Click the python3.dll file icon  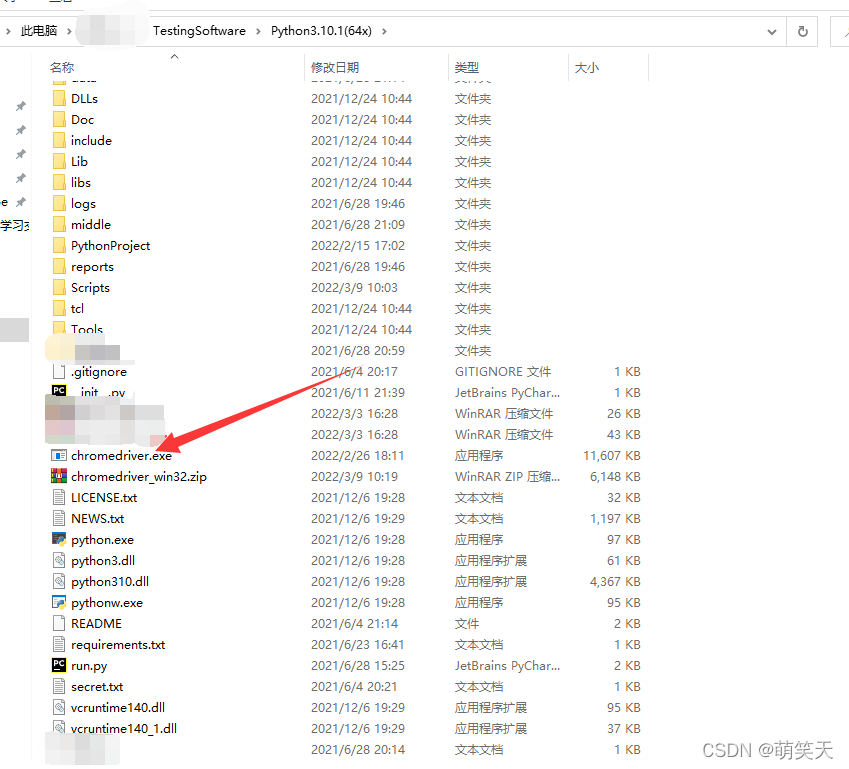click(59, 561)
